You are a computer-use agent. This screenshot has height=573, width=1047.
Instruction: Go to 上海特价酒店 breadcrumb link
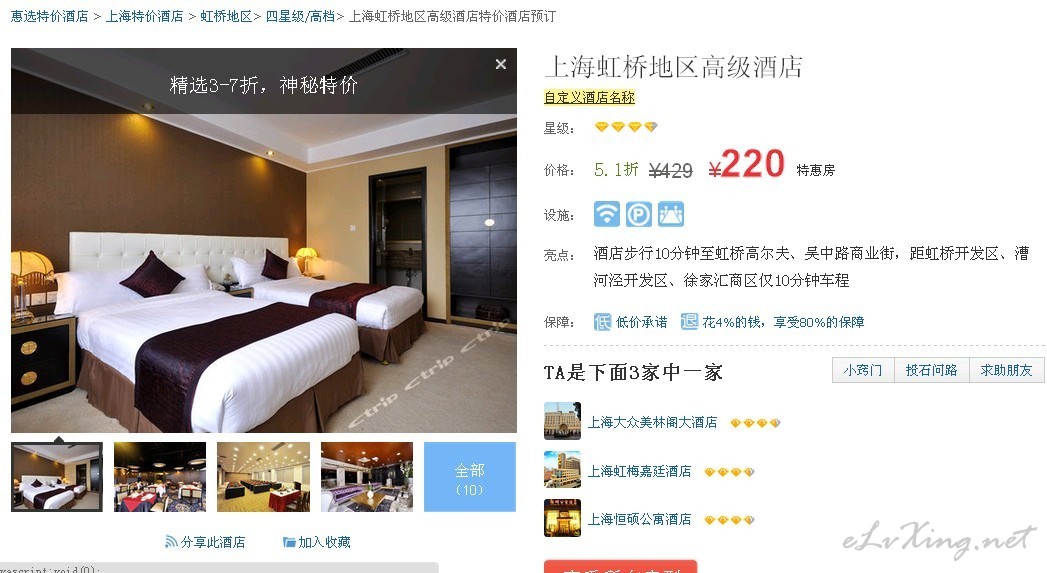point(144,16)
